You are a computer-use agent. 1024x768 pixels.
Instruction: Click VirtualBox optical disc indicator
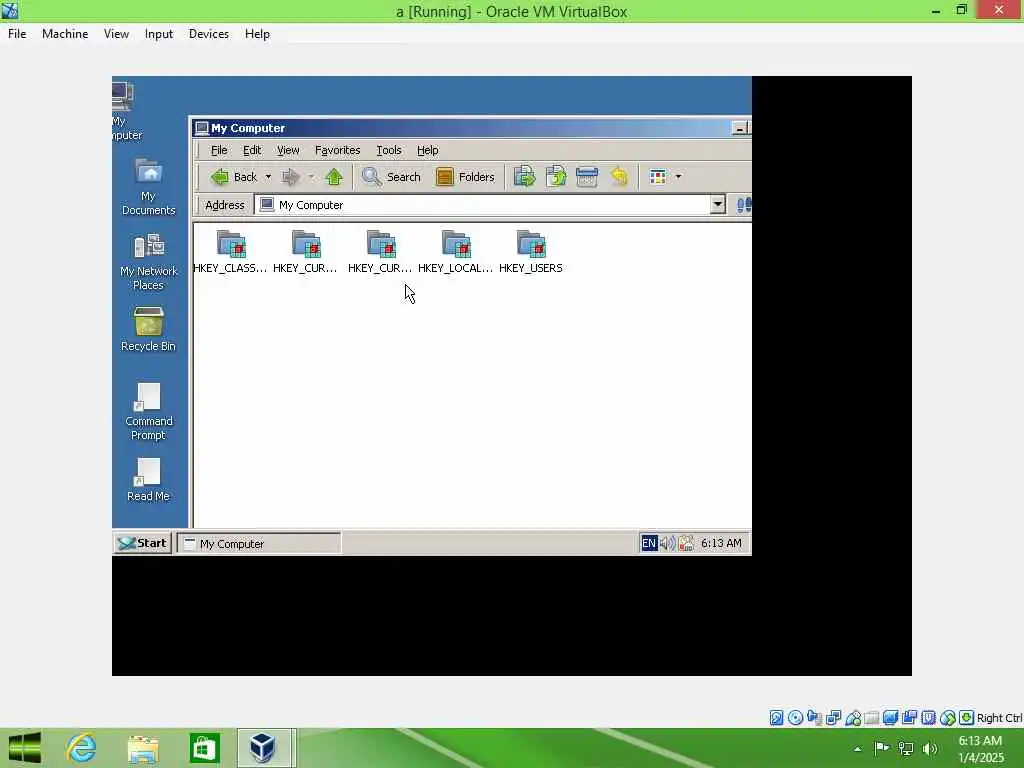795,718
